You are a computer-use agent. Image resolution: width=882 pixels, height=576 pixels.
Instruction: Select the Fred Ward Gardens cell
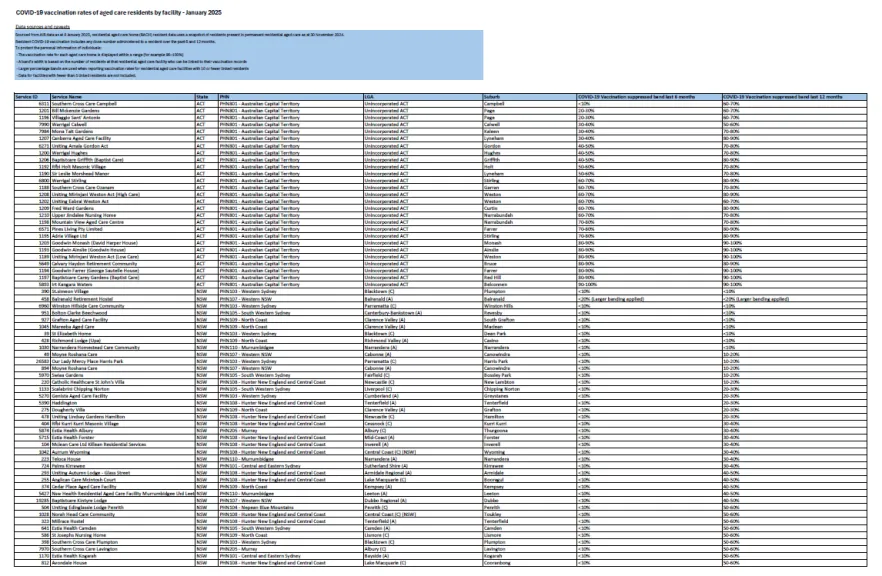coord(123,208)
